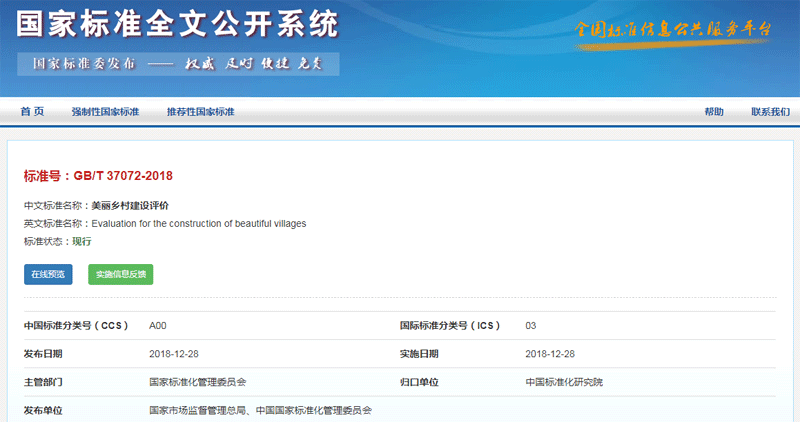Switch to 推荐性国家标准 section

pyautogui.click(x=200, y=112)
